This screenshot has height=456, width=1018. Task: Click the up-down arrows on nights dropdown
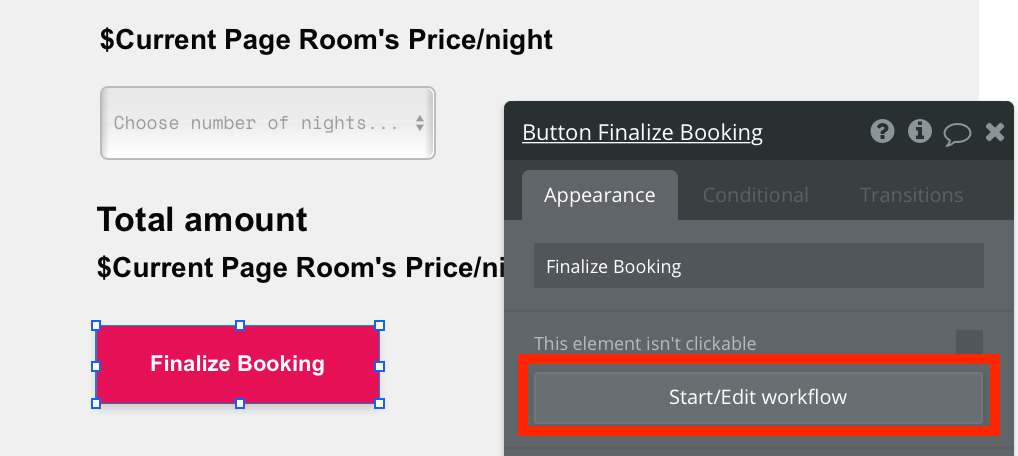420,123
